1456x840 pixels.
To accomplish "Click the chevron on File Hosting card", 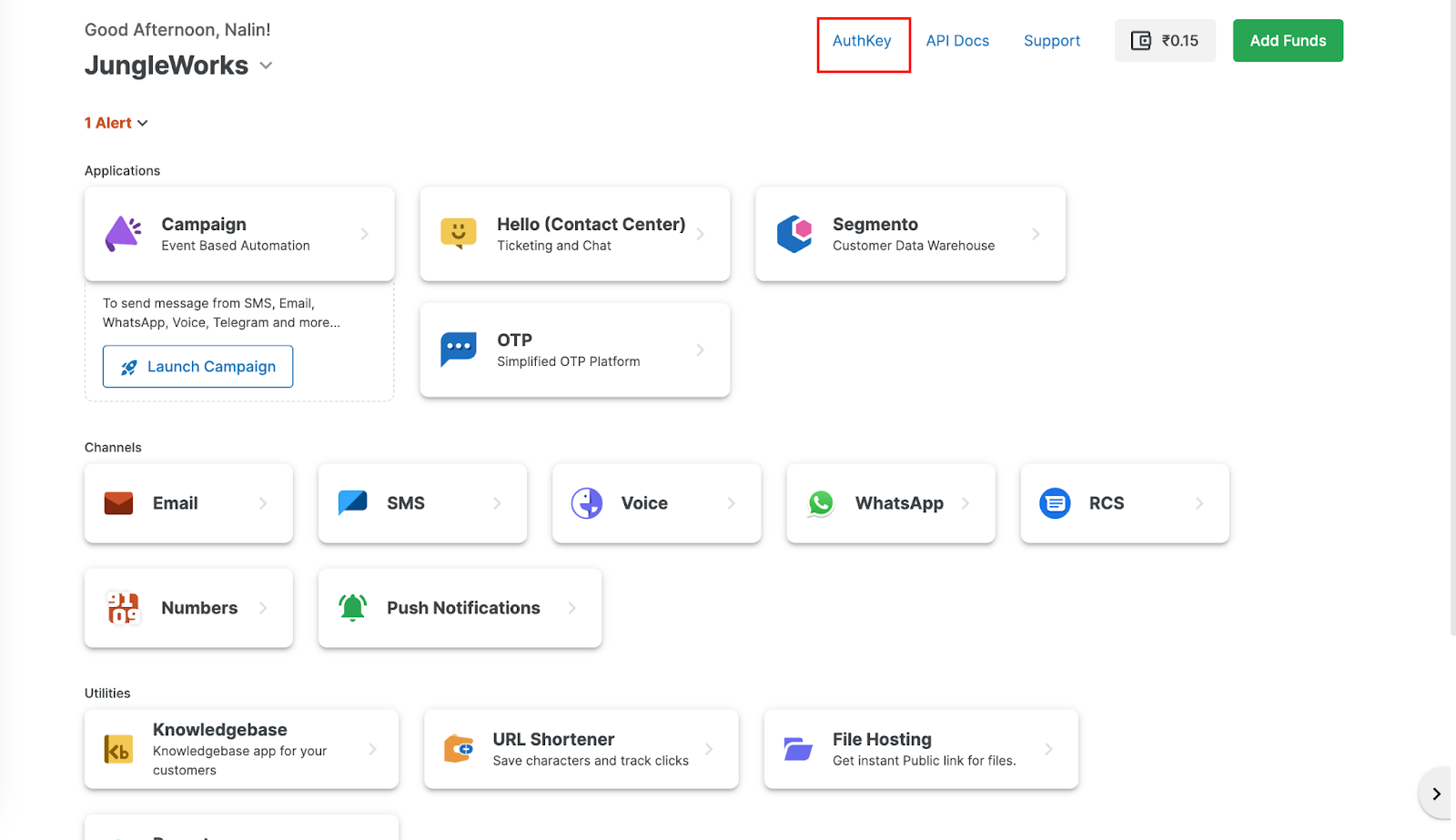I will [x=1048, y=749].
